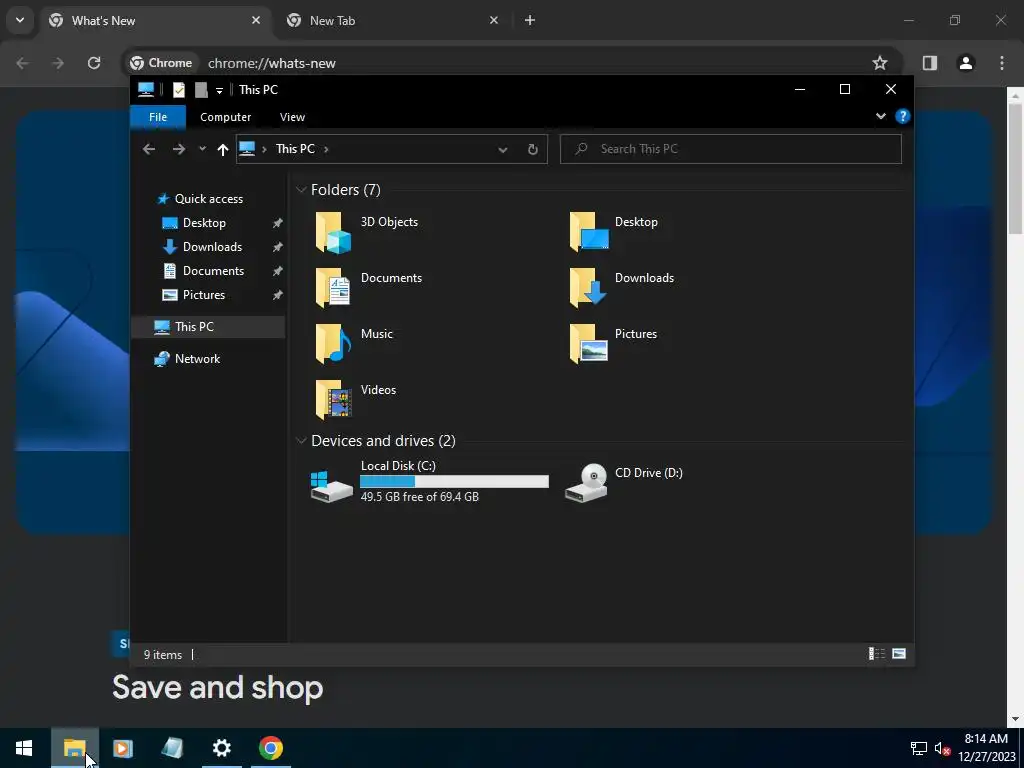Reload the Chrome page
The image size is (1024, 768).
(x=94, y=63)
